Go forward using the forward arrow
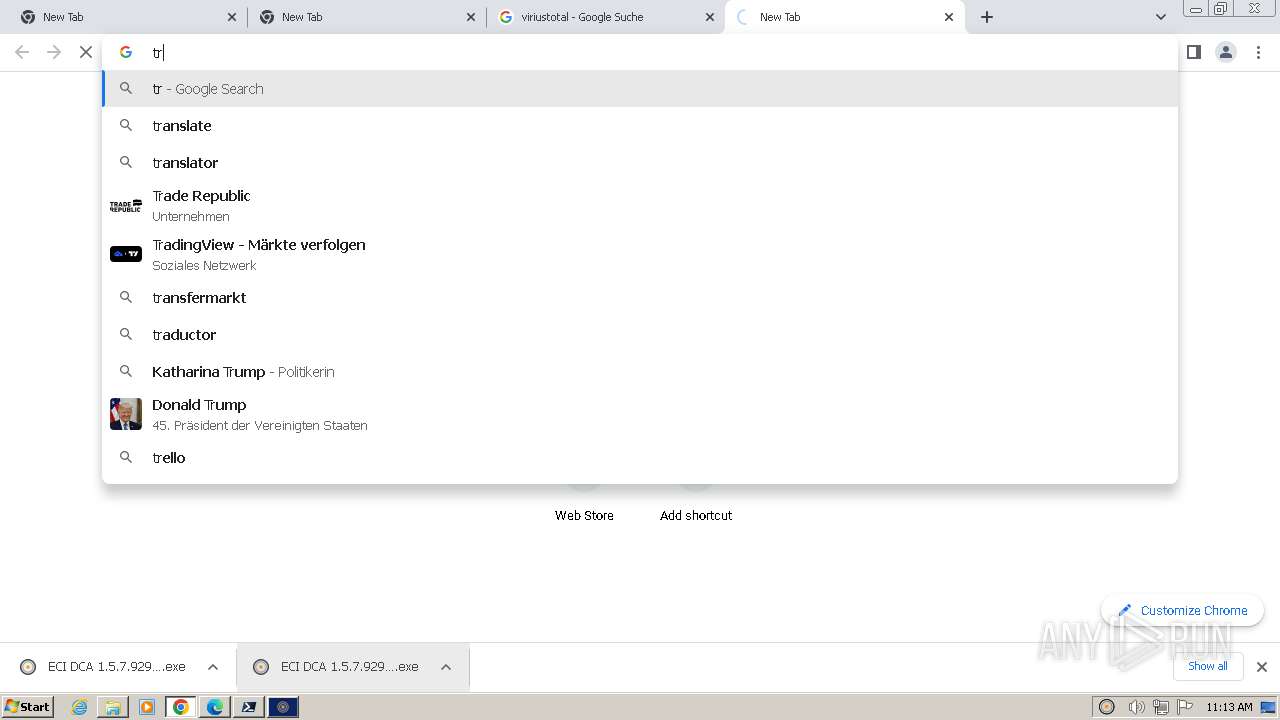This screenshot has height=720, width=1280. tap(54, 52)
